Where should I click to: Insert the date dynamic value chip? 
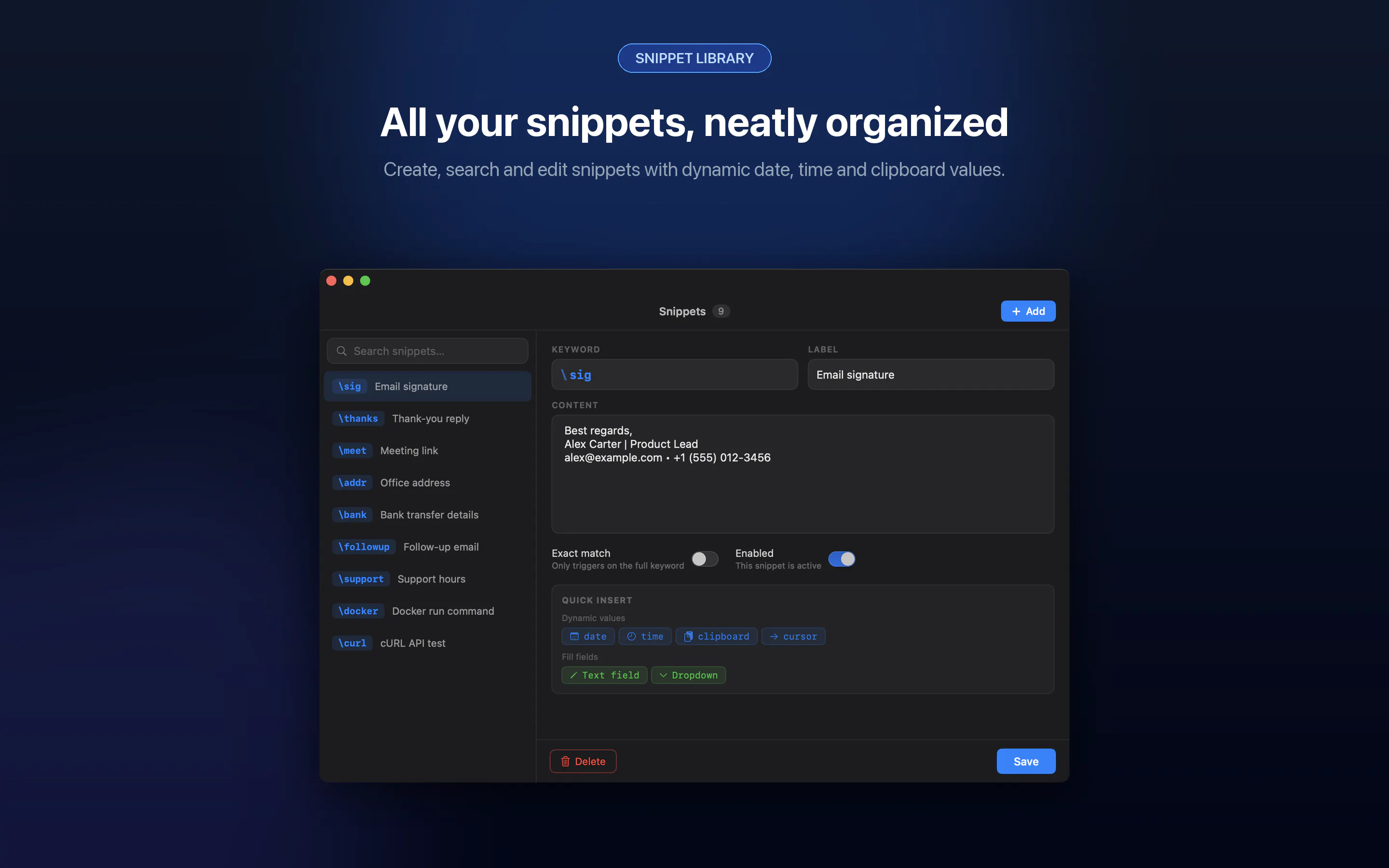[588, 636]
